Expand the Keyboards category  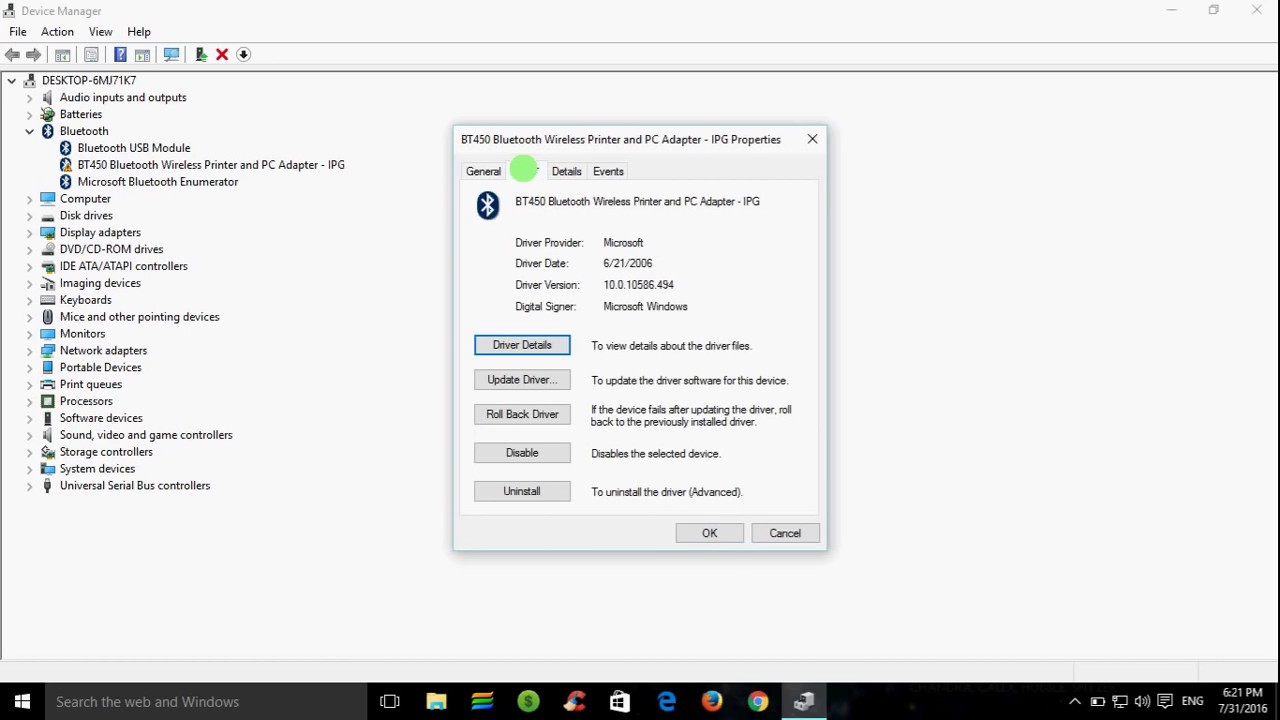[x=29, y=300]
